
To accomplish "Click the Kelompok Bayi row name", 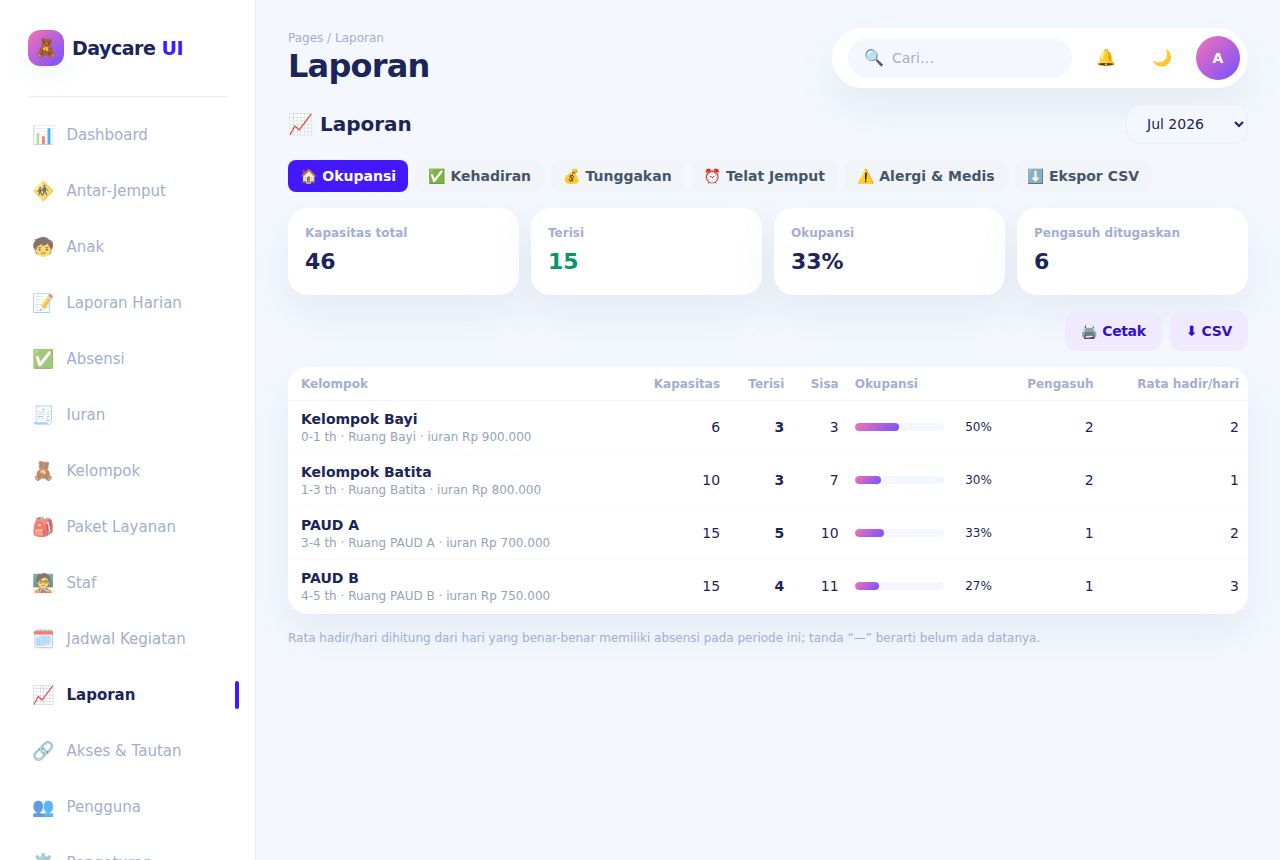I will point(359,419).
